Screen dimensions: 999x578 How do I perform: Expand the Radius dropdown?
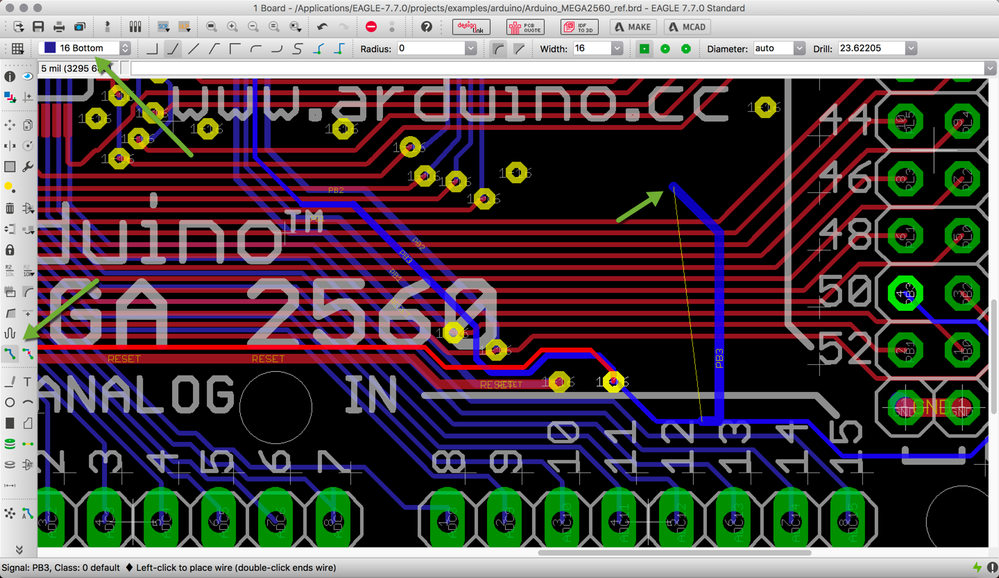coord(470,48)
